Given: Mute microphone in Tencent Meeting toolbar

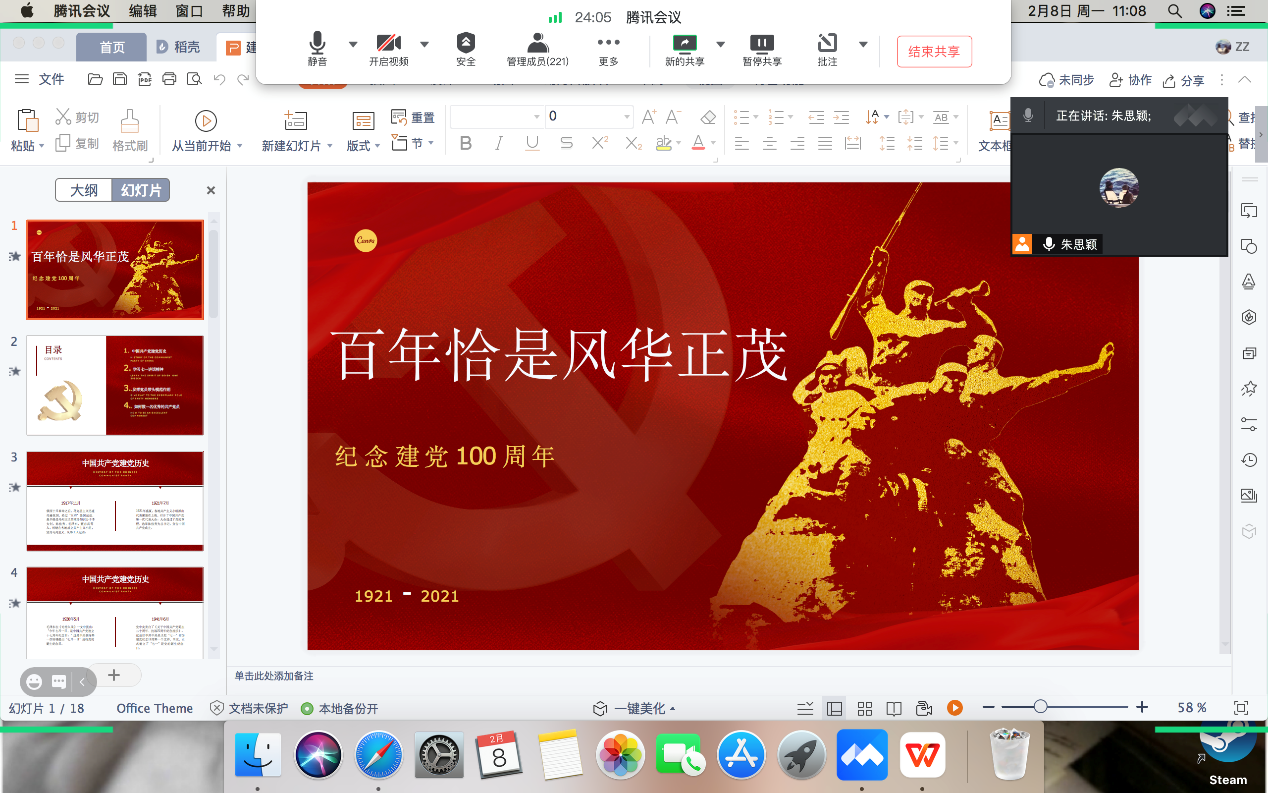Looking at the screenshot, I should [x=317, y=45].
